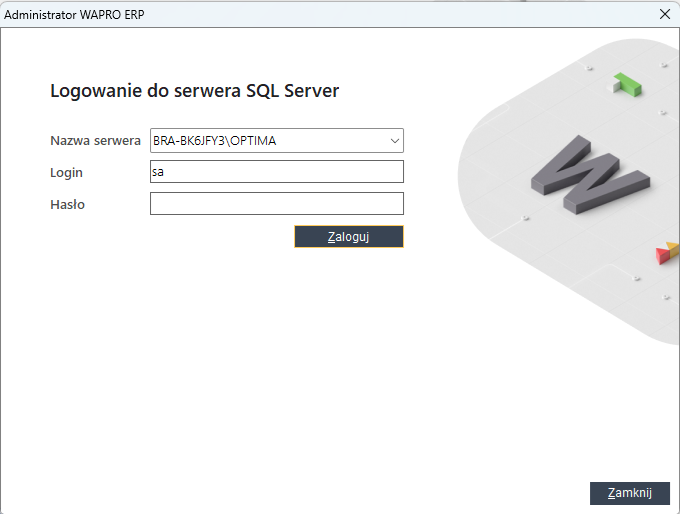
Task: Click the small dot at the top-right of the illustration
Action: click(664, 65)
